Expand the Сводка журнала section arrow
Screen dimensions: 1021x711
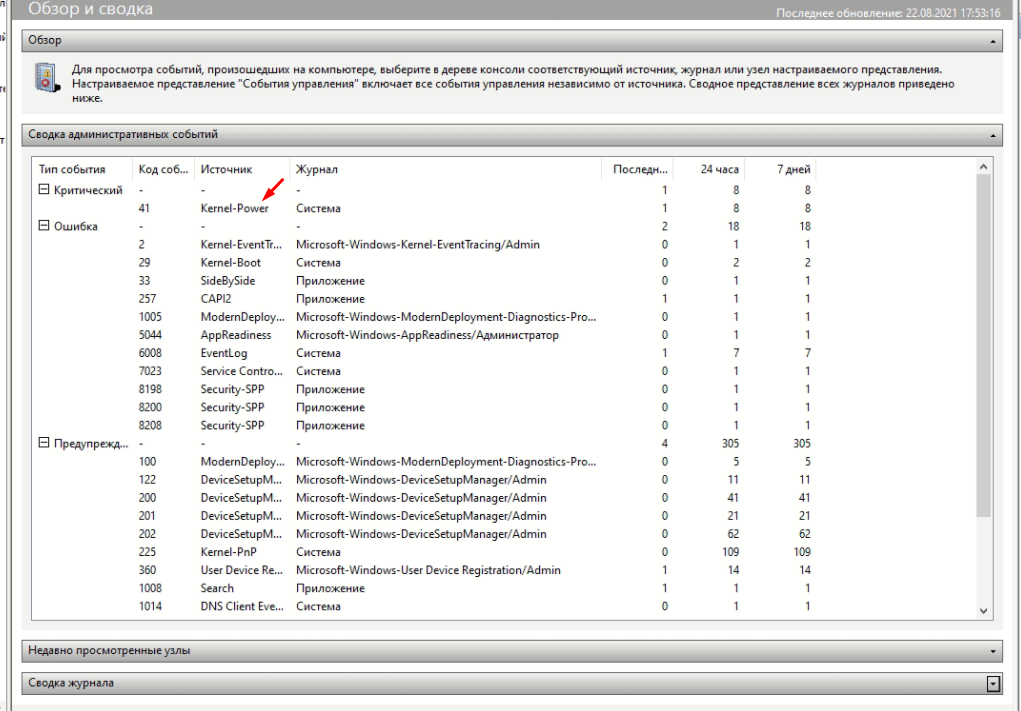pos(992,684)
